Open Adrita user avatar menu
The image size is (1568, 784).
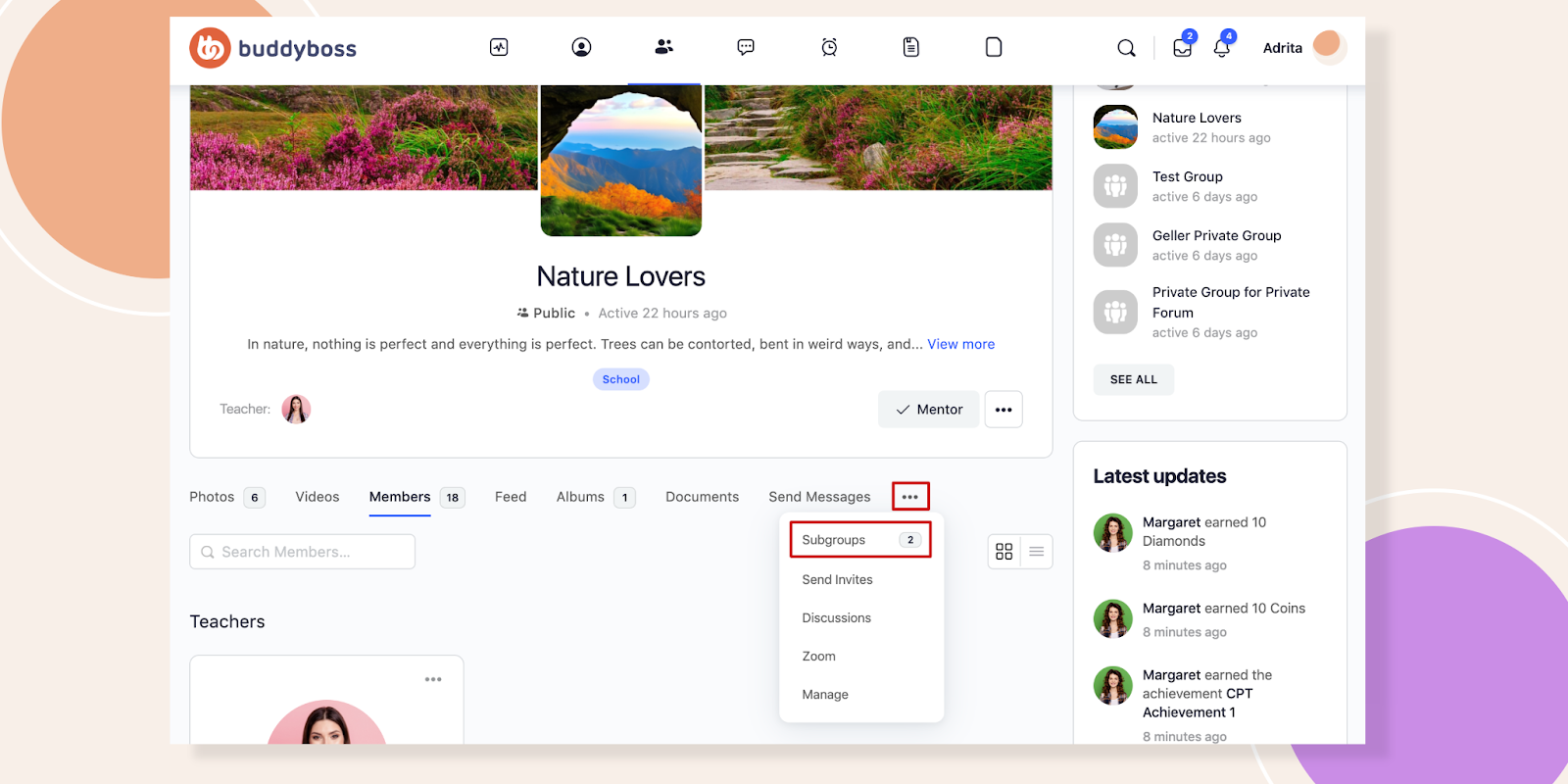point(1327,45)
